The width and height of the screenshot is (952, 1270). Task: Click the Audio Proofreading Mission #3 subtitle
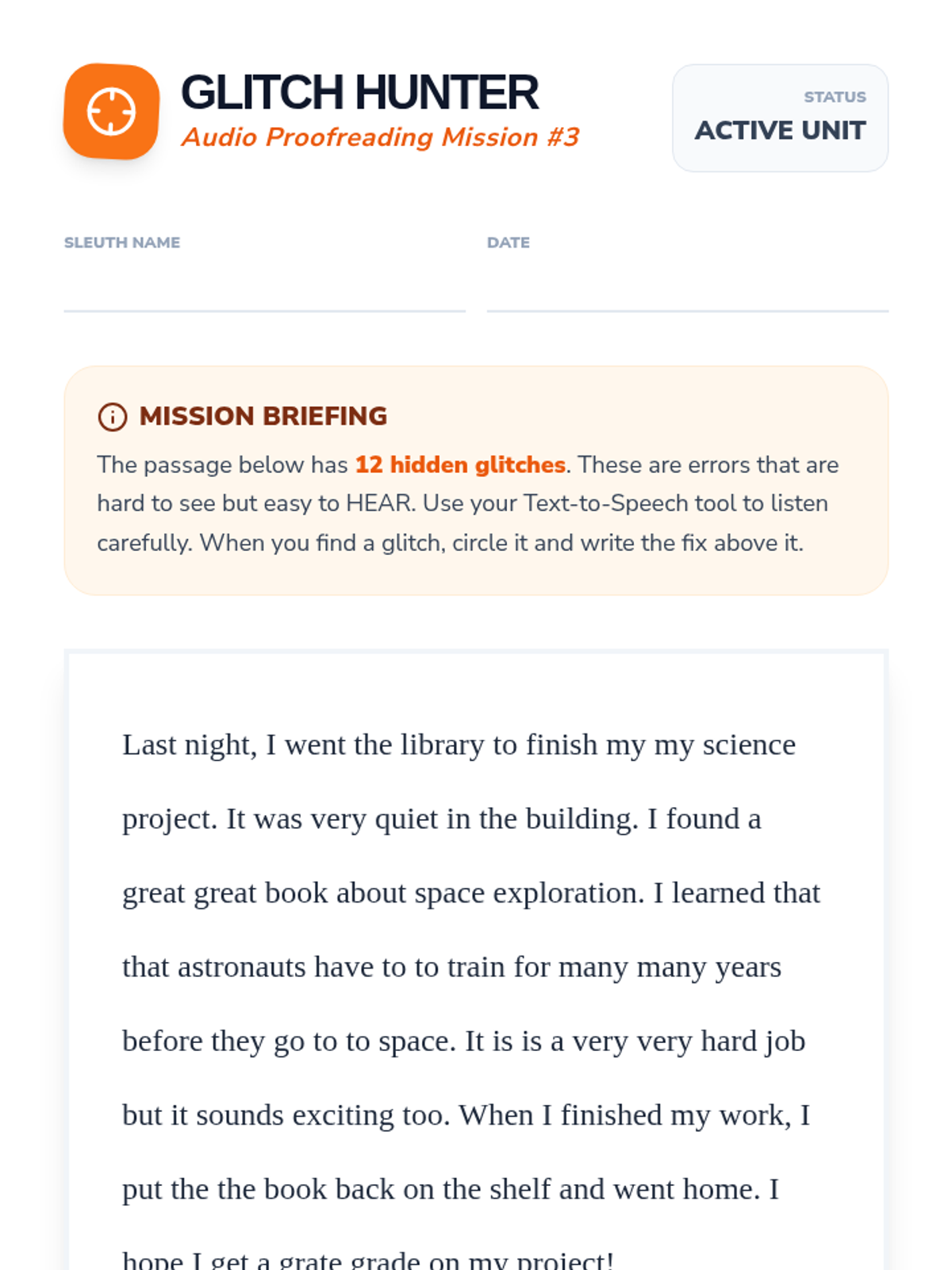(x=380, y=137)
